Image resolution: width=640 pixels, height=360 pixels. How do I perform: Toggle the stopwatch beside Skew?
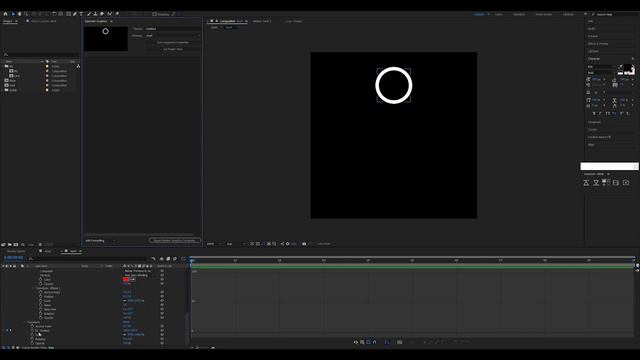(40, 305)
